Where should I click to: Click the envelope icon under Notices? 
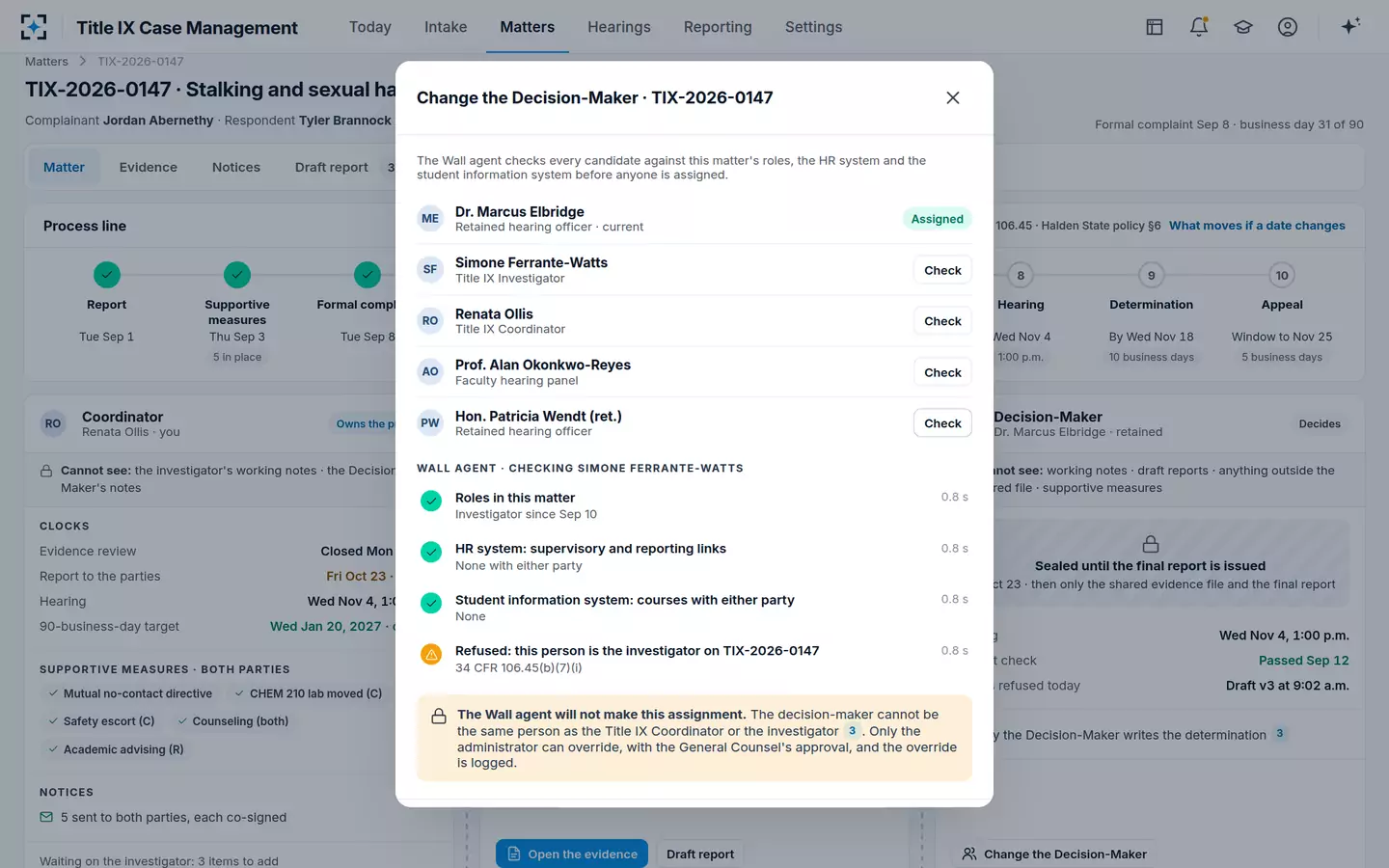(x=46, y=817)
